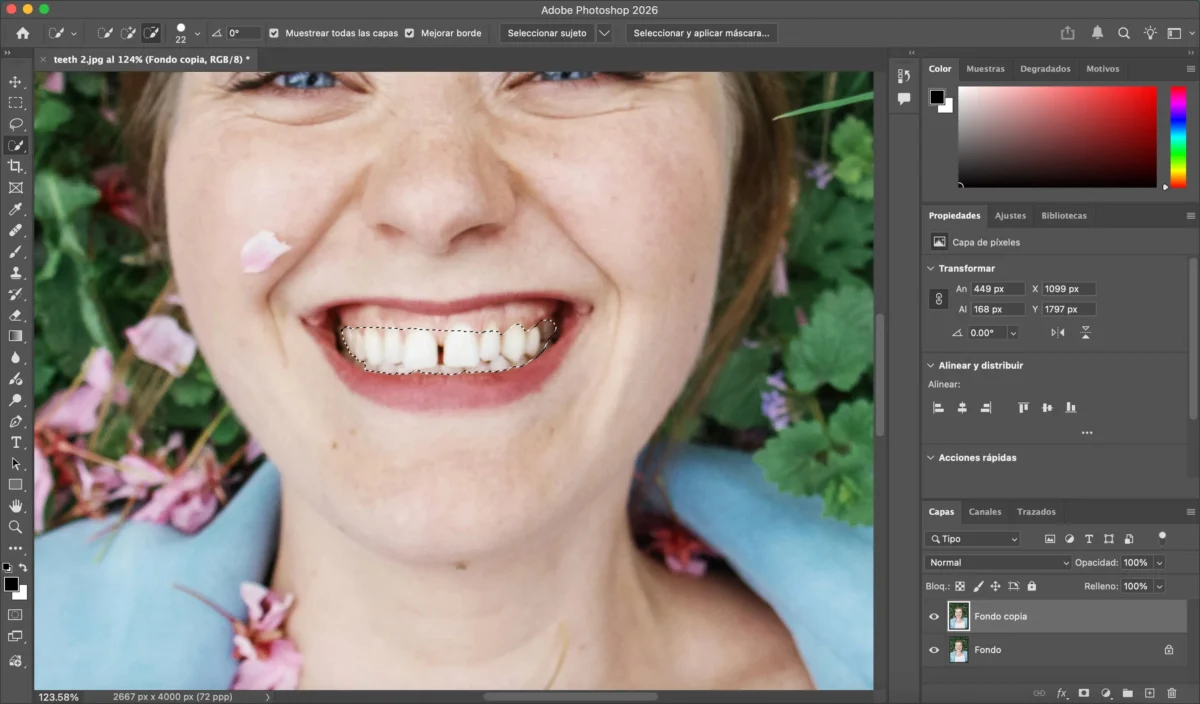Hide the Fondo copia layer

pos(934,617)
